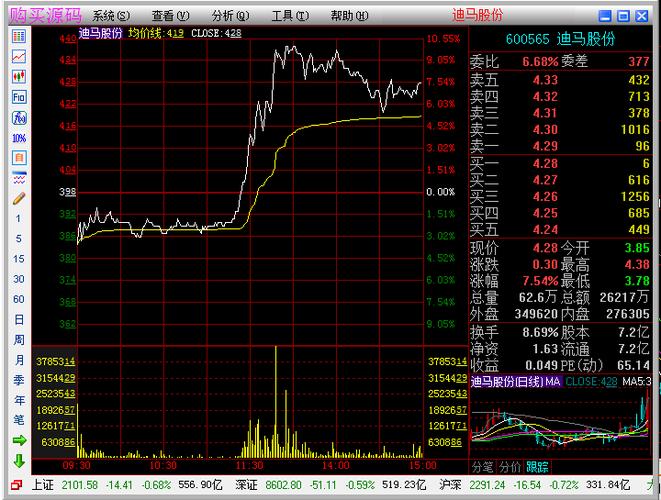Switch to the 分笔 tab

[483, 467]
